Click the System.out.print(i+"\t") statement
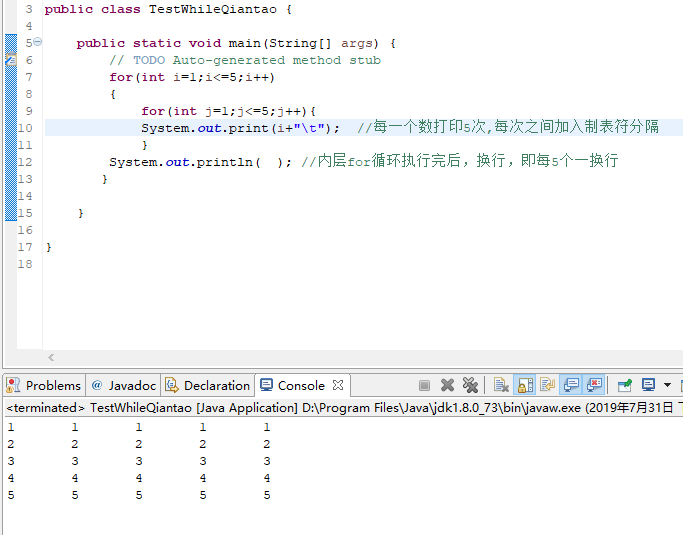Viewport: 683px width, 535px height. 240,128
